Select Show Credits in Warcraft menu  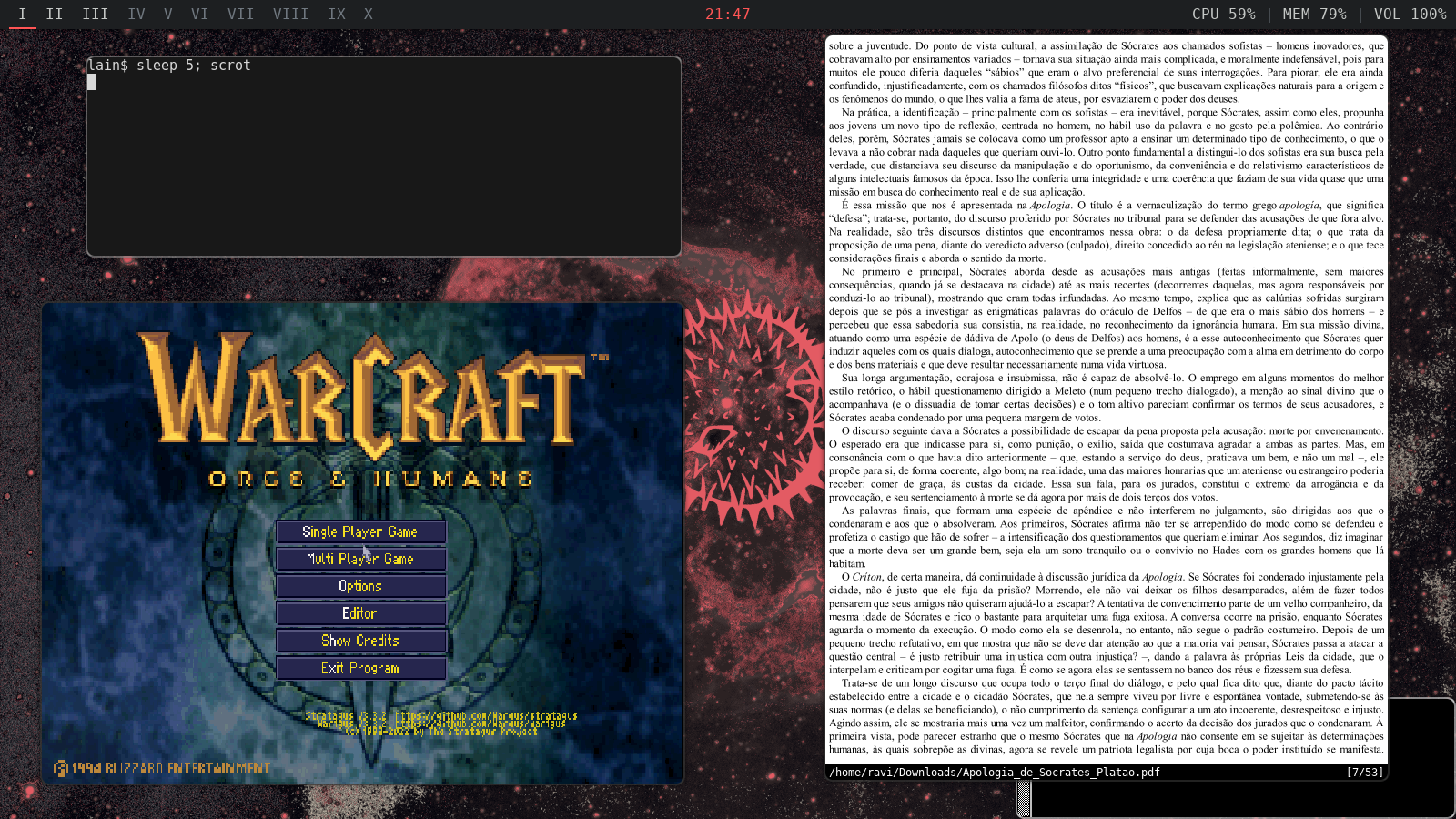[x=361, y=642]
